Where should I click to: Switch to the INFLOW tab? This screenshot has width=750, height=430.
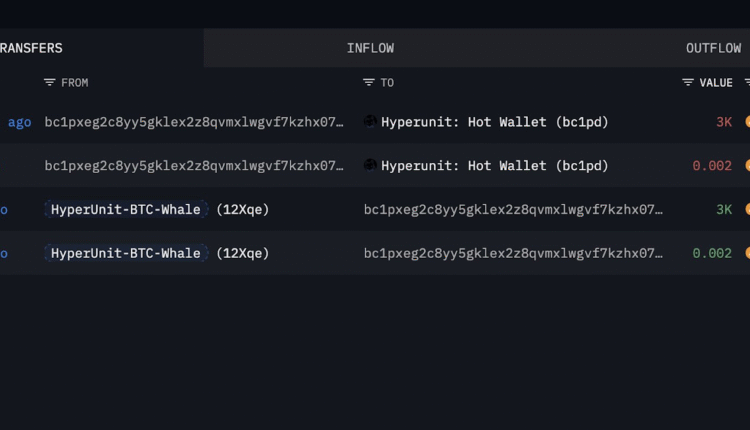tap(370, 48)
